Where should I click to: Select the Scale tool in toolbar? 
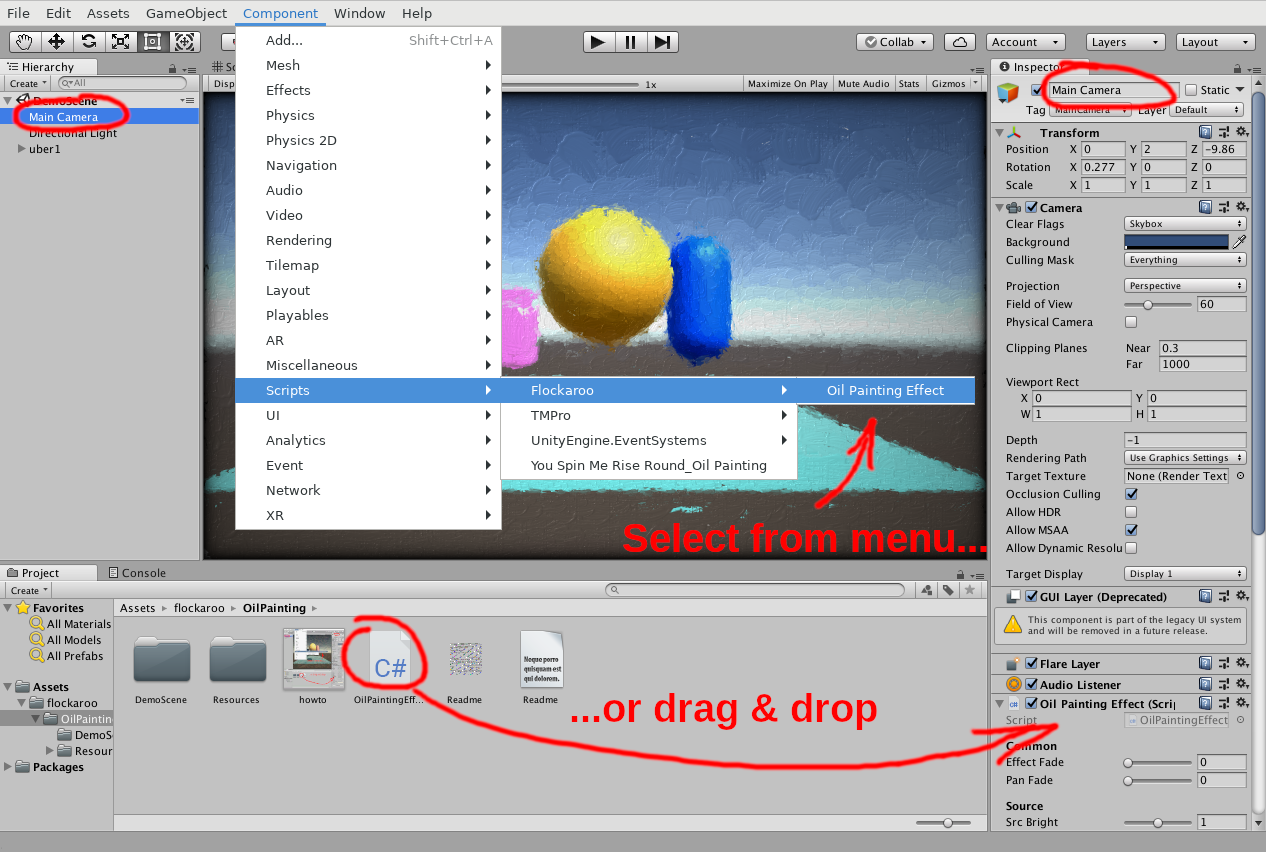click(x=121, y=42)
